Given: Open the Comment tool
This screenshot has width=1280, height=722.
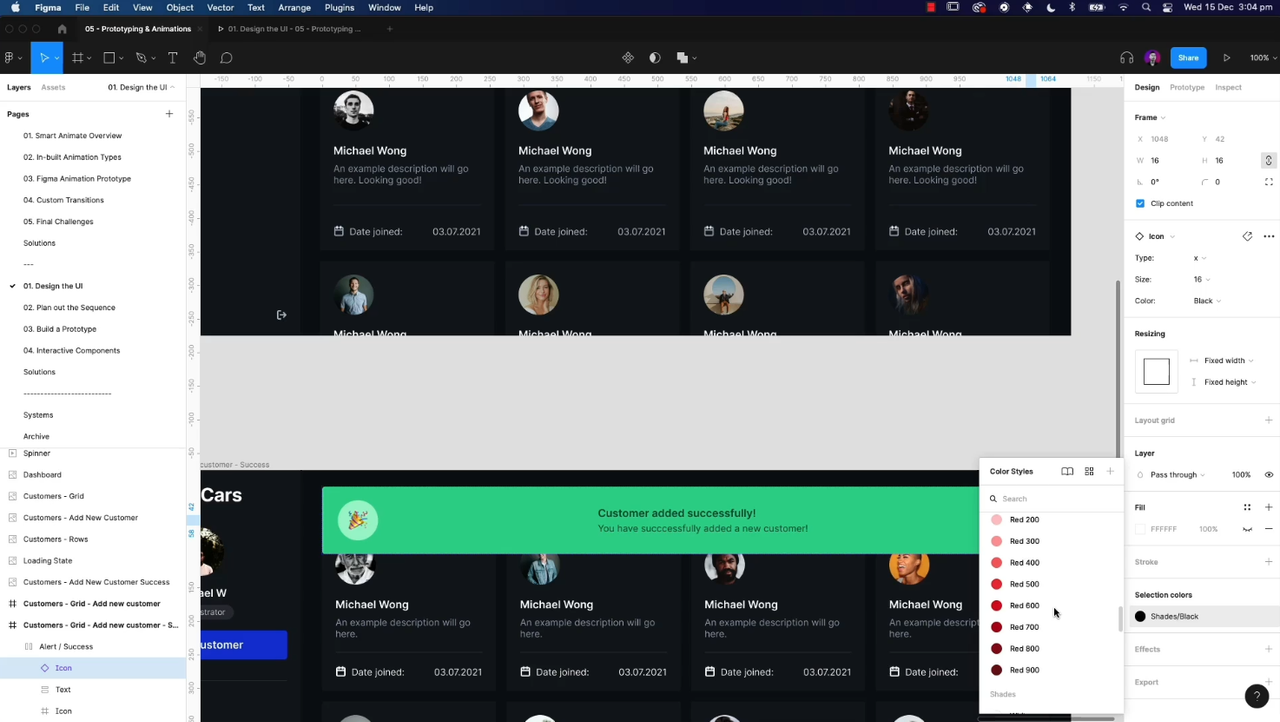Looking at the screenshot, I should [226, 57].
